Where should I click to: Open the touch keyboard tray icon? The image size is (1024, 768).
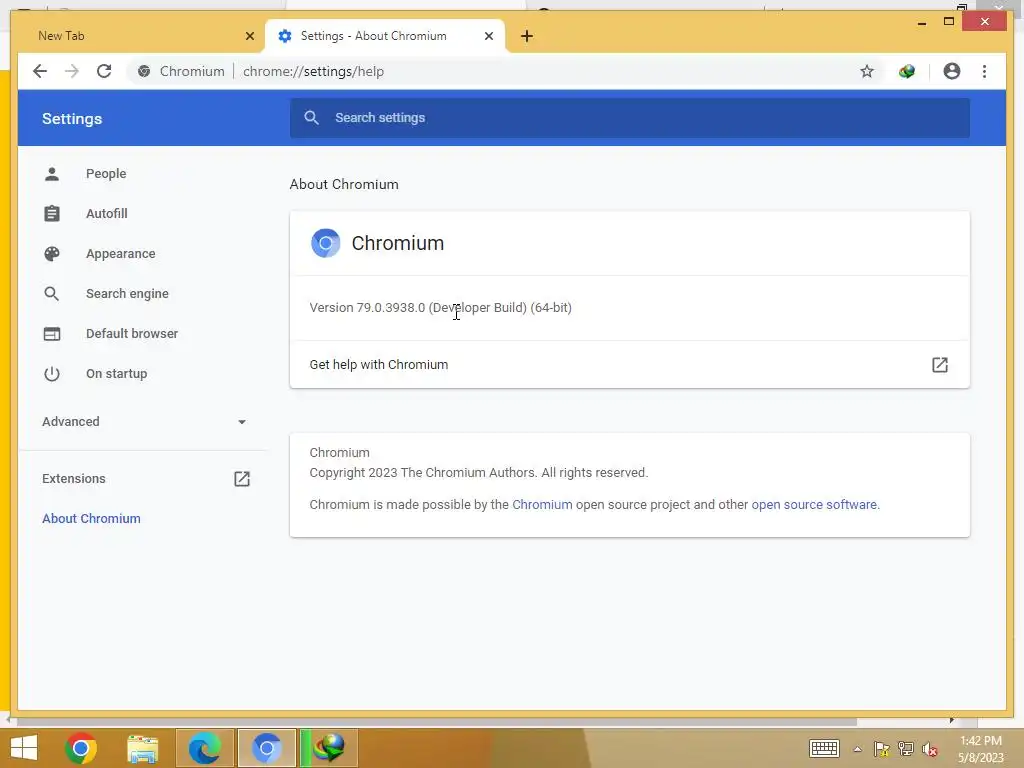(824, 748)
